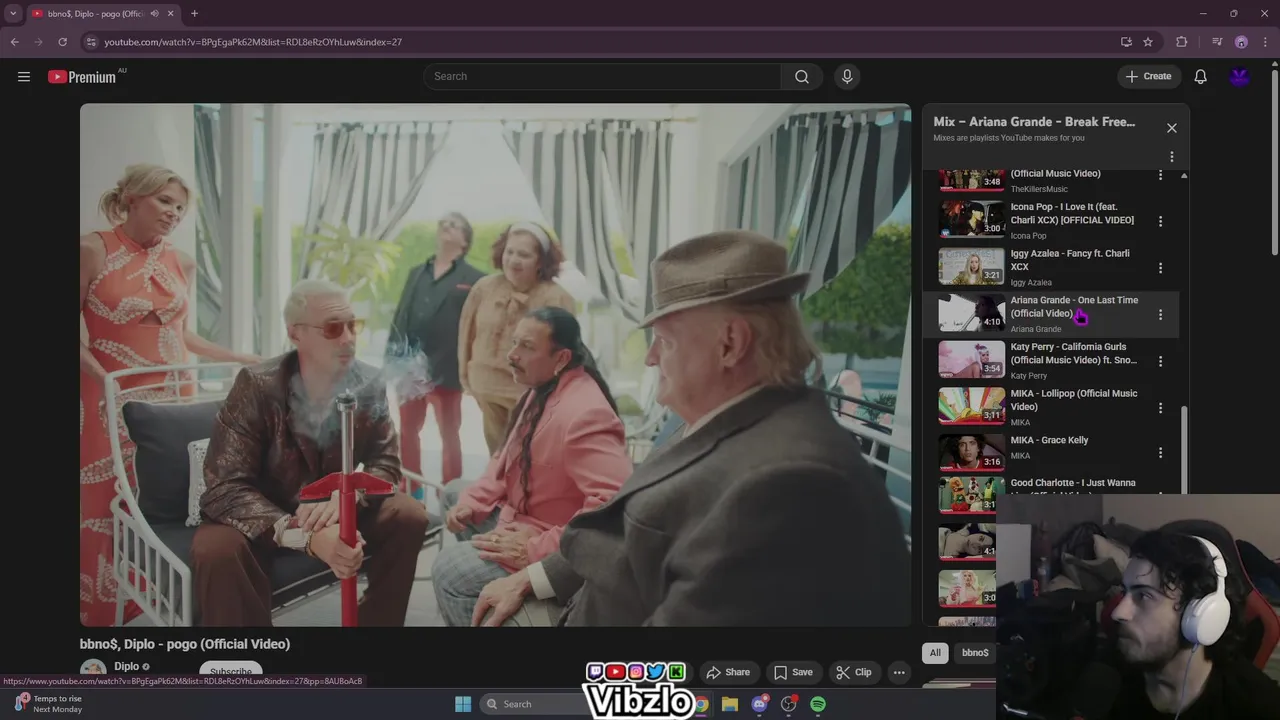
Task: View site information in the address bar
Action: coord(91,42)
